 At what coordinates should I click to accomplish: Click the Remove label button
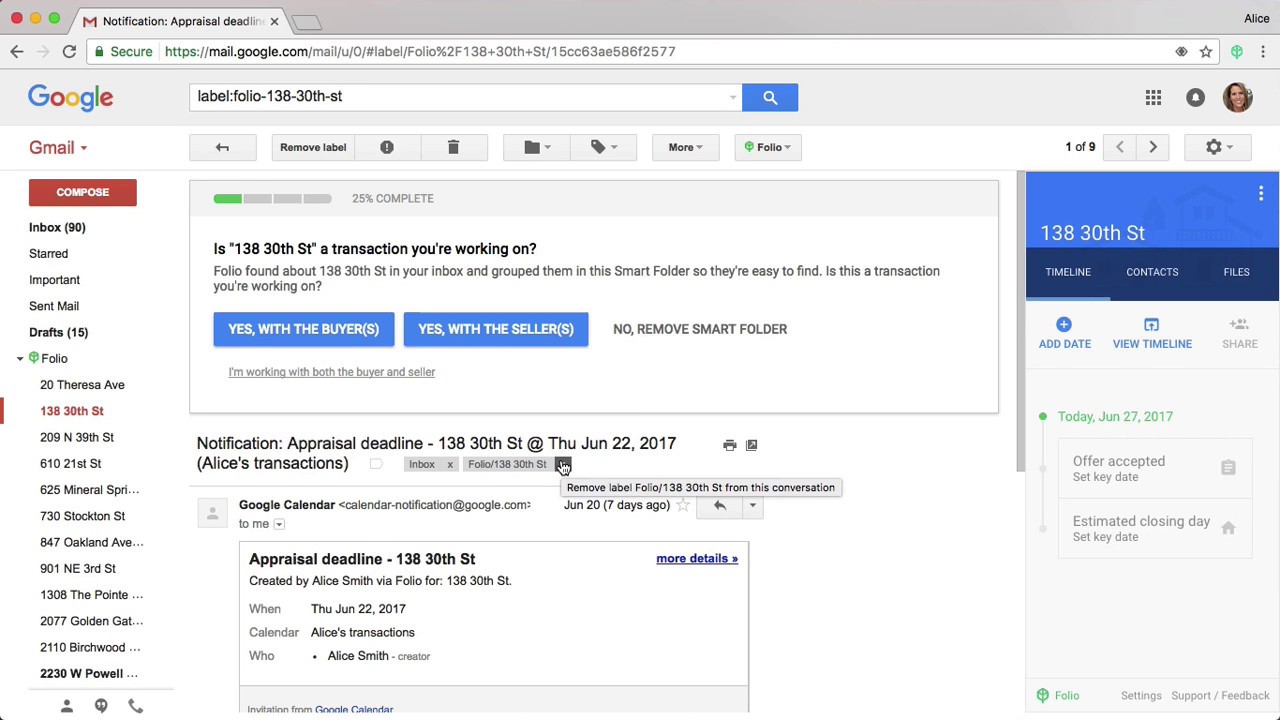click(x=313, y=147)
